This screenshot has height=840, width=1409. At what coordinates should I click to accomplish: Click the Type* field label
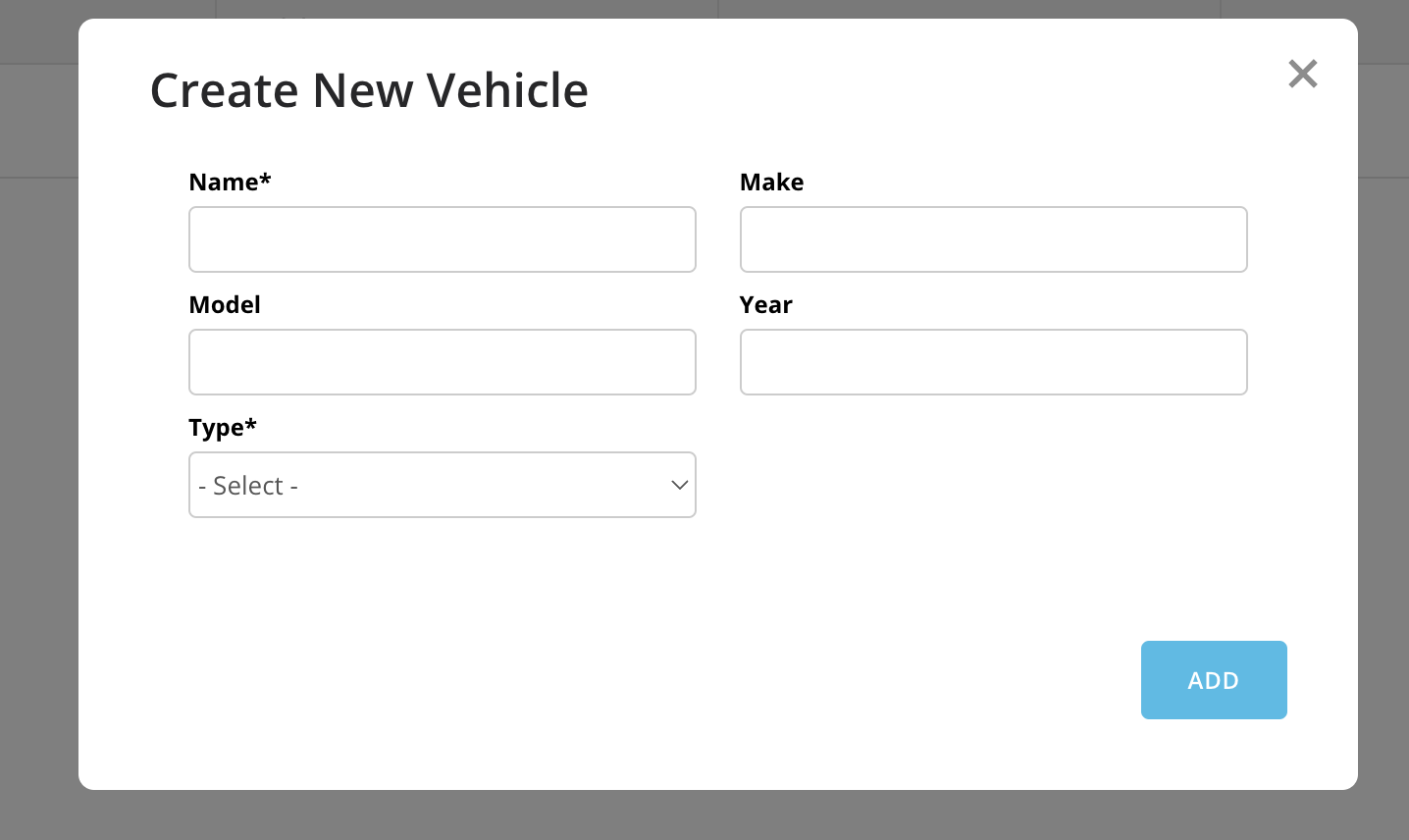point(223,428)
